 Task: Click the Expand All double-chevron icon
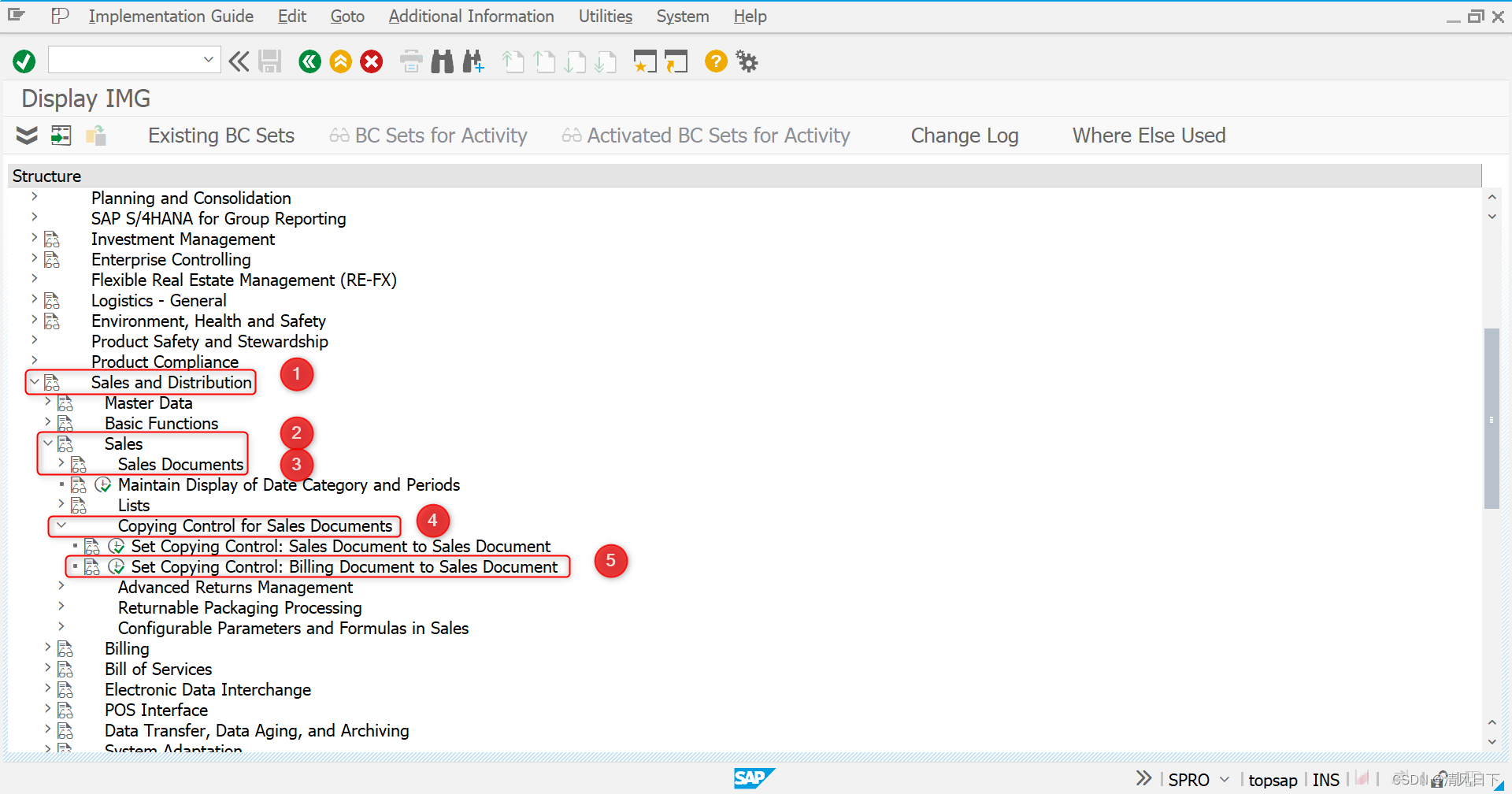pos(27,135)
